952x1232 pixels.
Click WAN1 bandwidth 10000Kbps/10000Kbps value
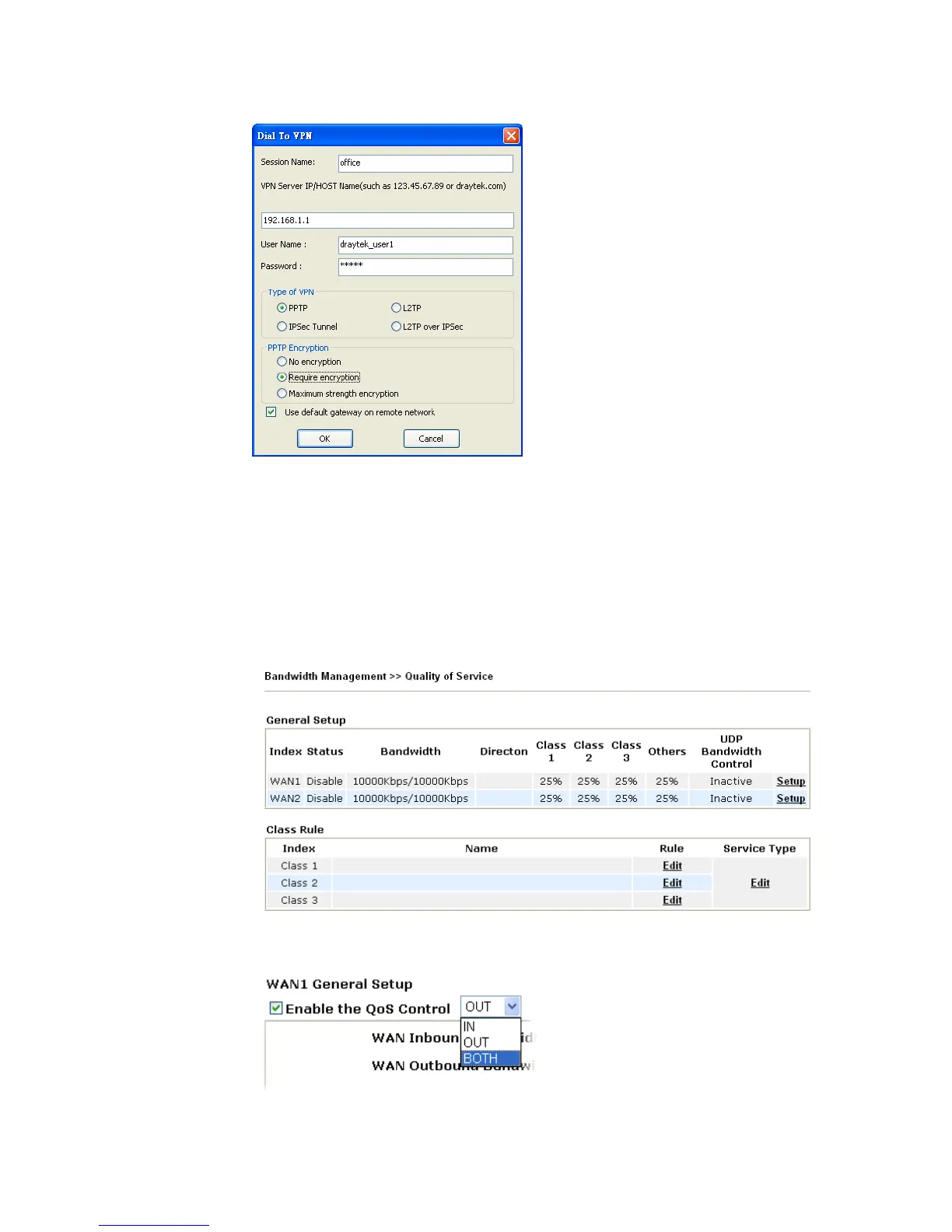coord(411,781)
